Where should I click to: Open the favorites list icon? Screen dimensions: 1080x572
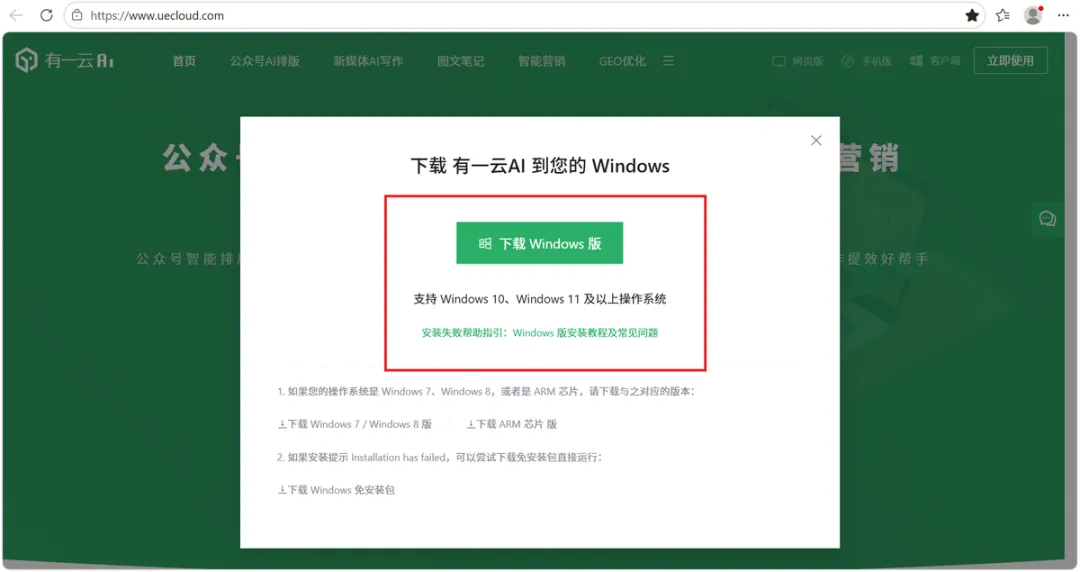pyautogui.click(x=1003, y=15)
